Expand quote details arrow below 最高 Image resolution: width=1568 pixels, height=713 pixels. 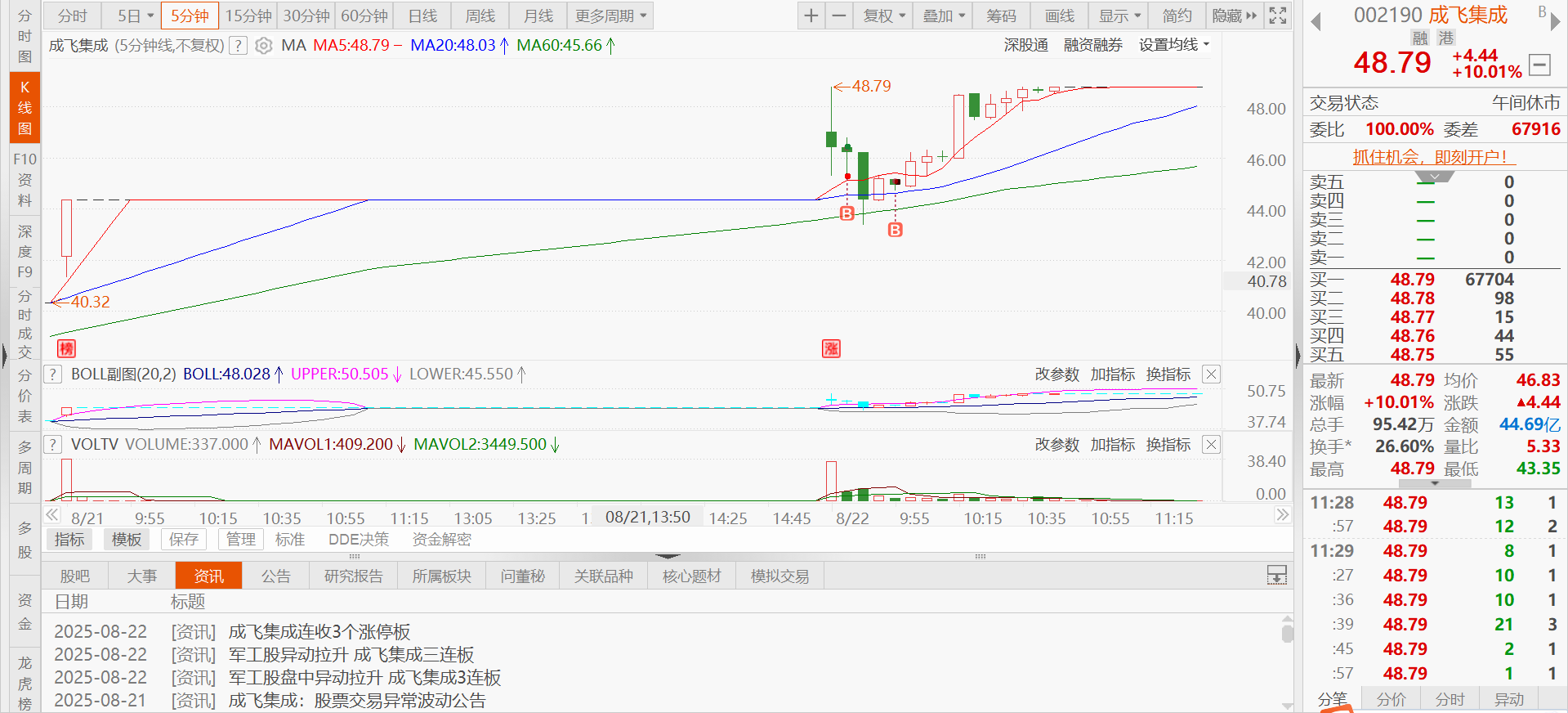[1435, 483]
